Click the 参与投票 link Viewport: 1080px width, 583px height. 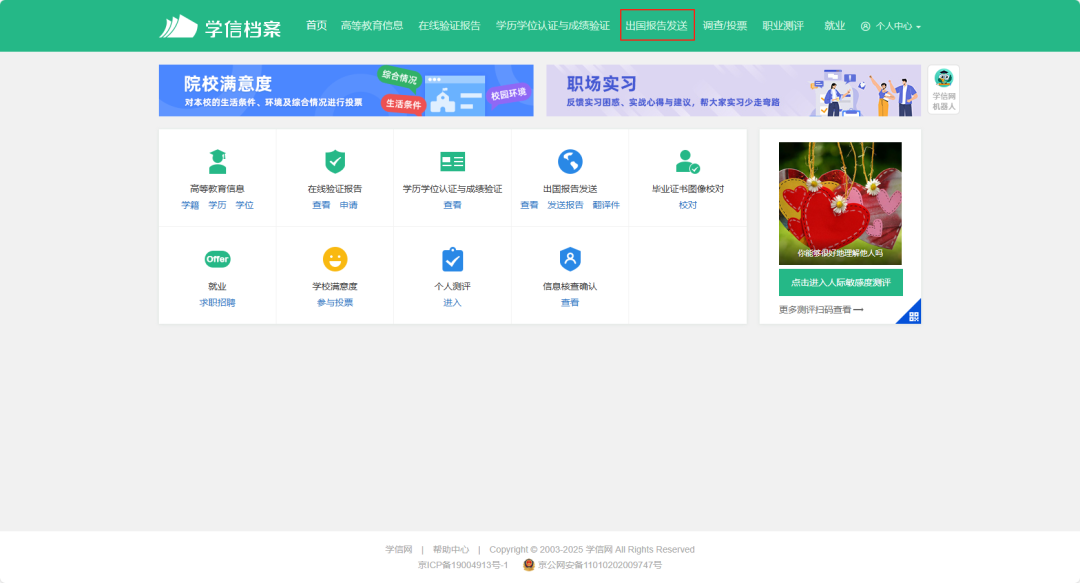(335, 303)
